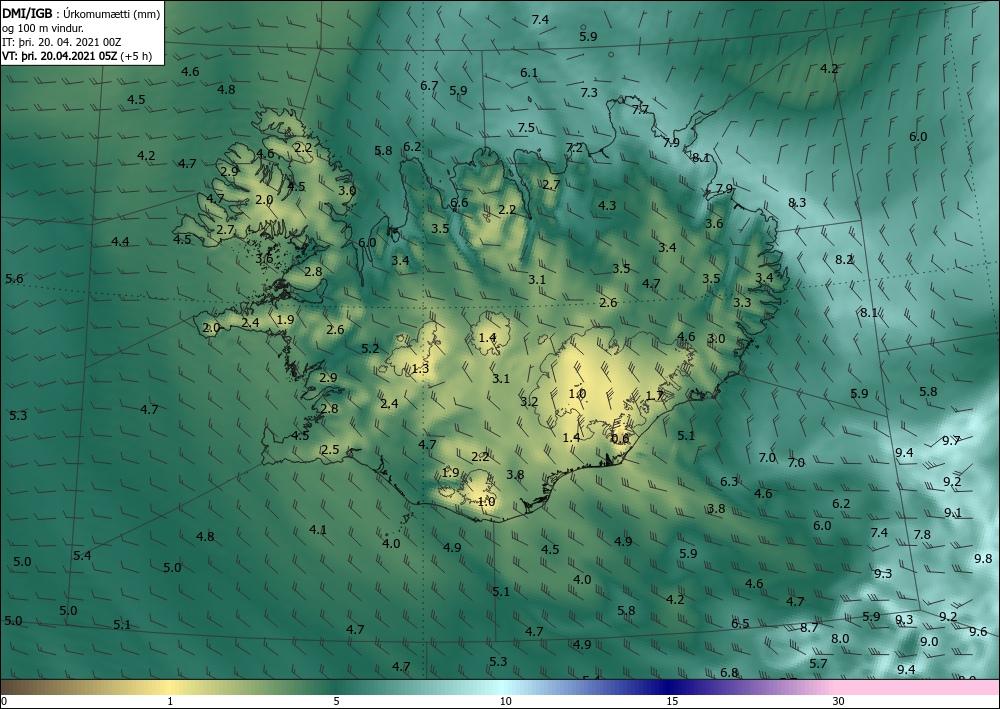Click the map value 6.8
Viewport: 1000px width, 709px height.
click(x=729, y=673)
